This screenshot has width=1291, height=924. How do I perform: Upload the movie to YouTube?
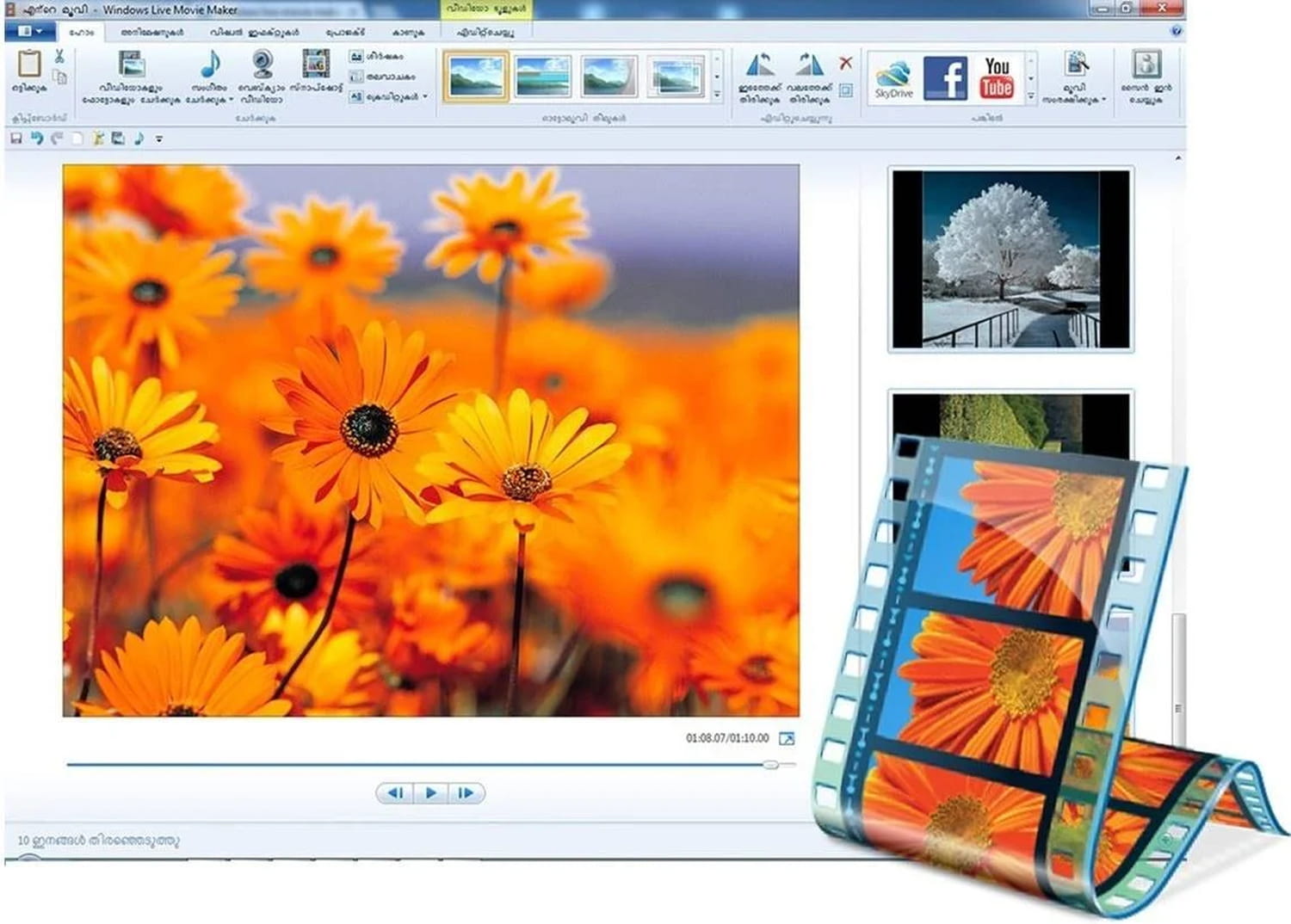(x=998, y=77)
